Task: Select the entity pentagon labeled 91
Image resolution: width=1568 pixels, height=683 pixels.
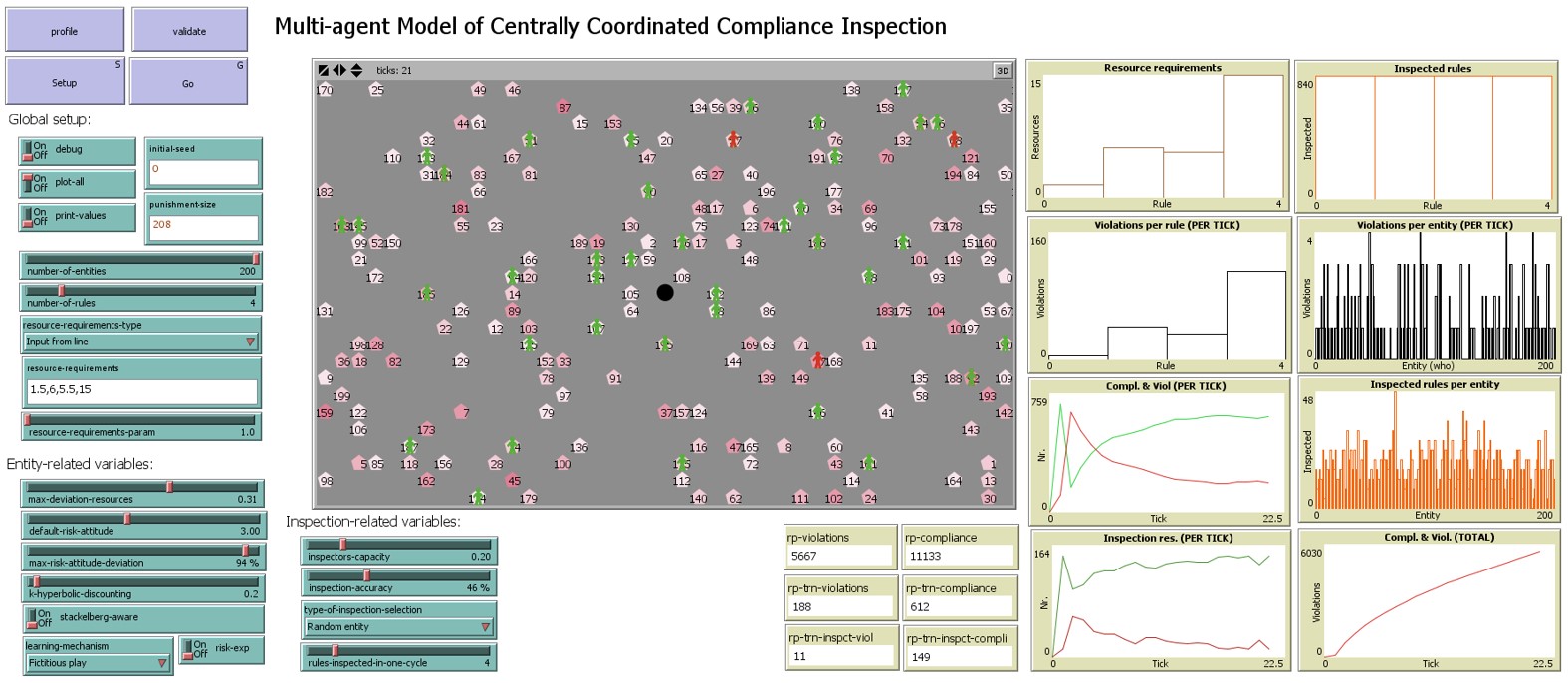Action: [614, 378]
